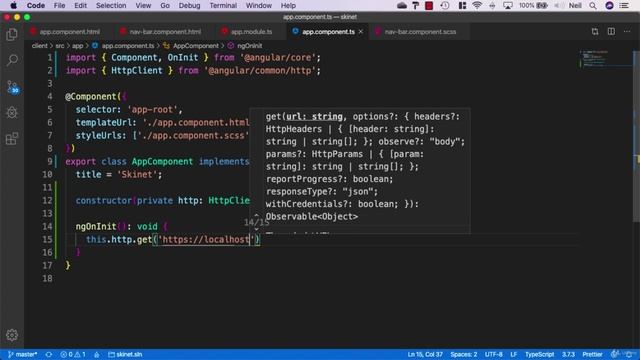
Task: Click the editor vertical scrollbar
Action: (636, 137)
